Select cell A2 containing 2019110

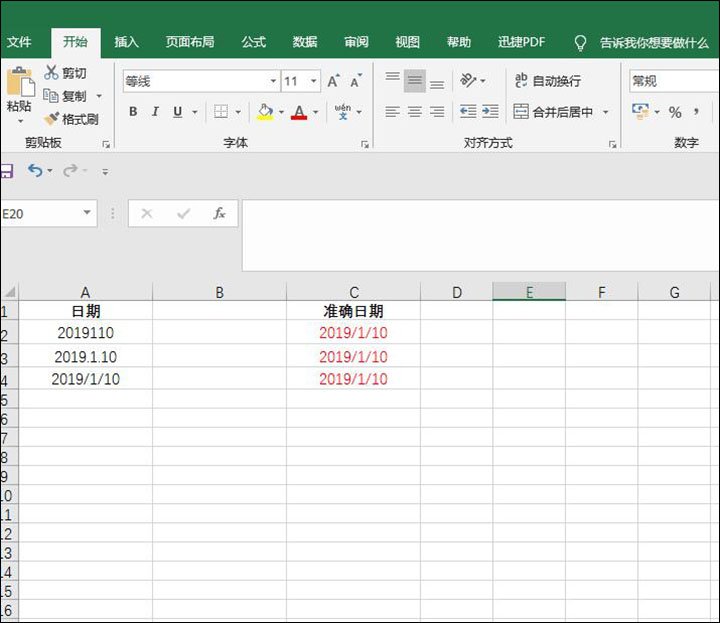point(85,332)
